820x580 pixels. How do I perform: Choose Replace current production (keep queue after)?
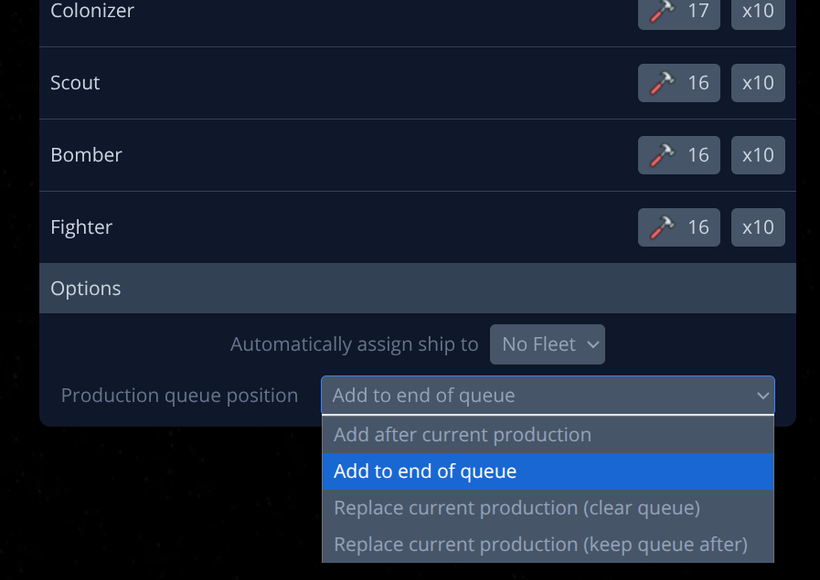548,544
